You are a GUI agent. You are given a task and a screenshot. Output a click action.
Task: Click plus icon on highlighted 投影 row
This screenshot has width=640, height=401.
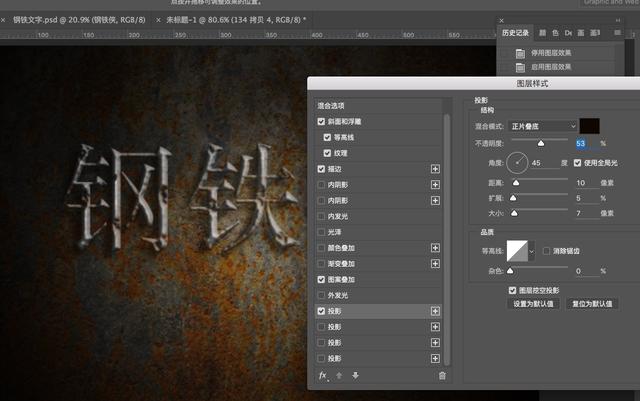point(435,311)
